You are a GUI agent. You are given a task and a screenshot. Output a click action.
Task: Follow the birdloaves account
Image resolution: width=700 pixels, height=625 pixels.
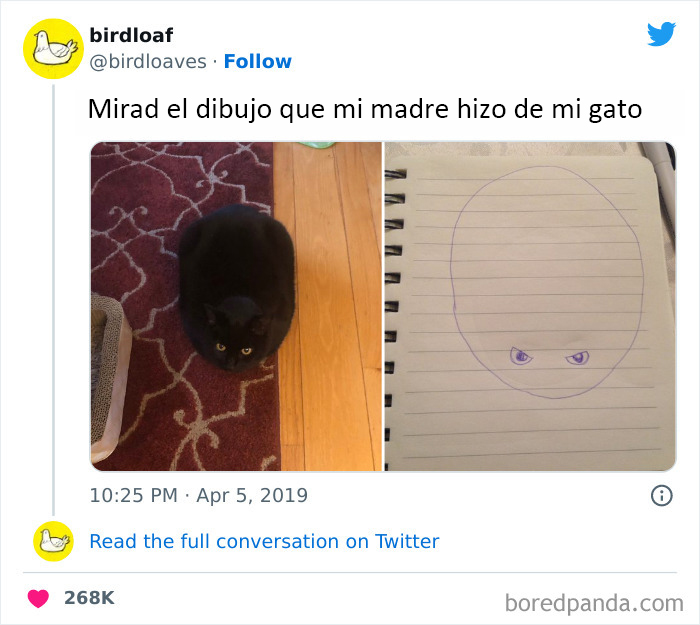coord(258,62)
